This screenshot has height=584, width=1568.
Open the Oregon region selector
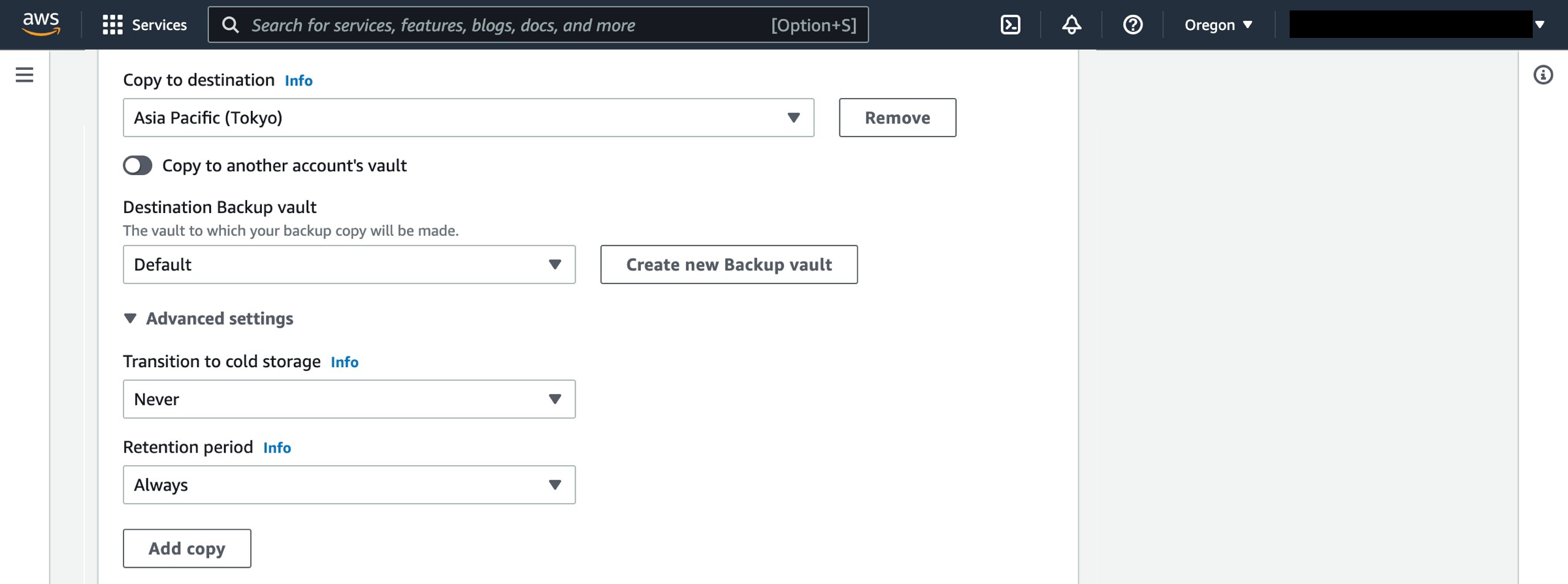point(1218,25)
